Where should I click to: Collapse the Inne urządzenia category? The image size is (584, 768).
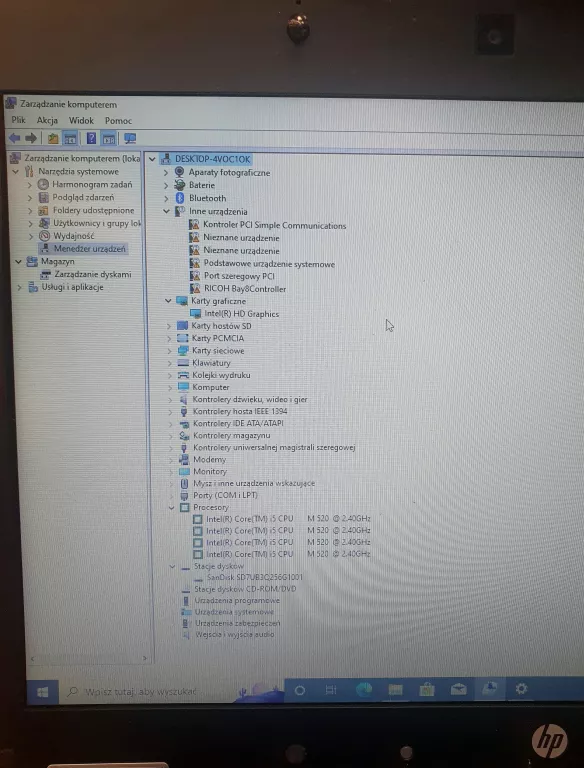pyautogui.click(x=166, y=212)
